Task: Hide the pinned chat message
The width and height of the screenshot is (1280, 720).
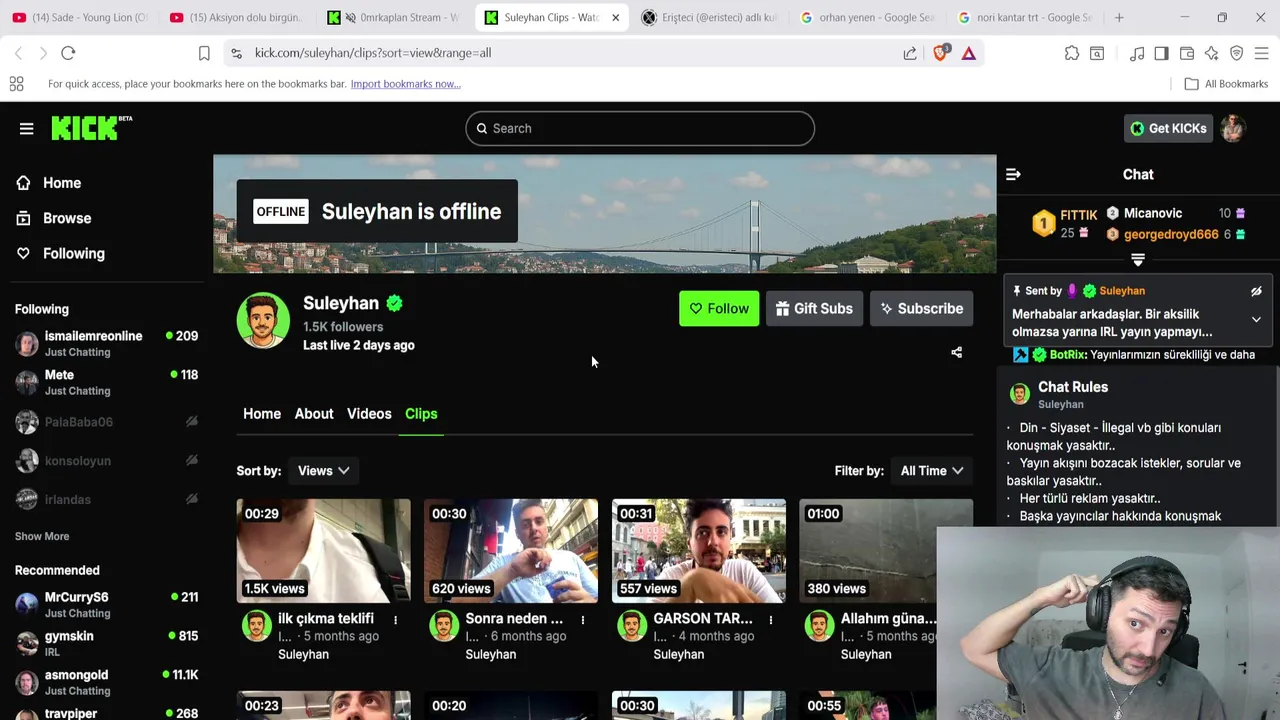Action: tap(1256, 291)
